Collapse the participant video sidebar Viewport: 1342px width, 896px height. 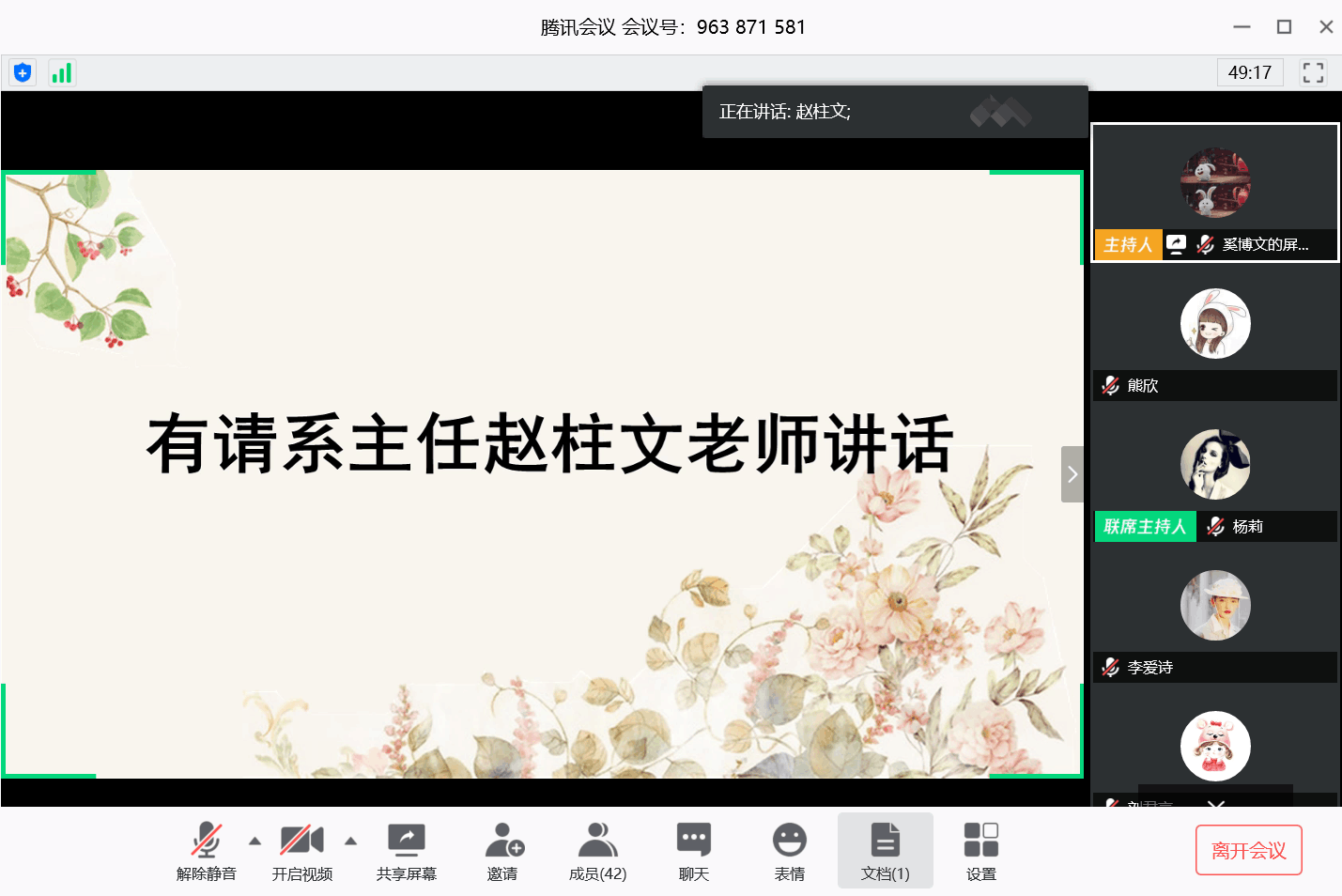click(x=1072, y=474)
